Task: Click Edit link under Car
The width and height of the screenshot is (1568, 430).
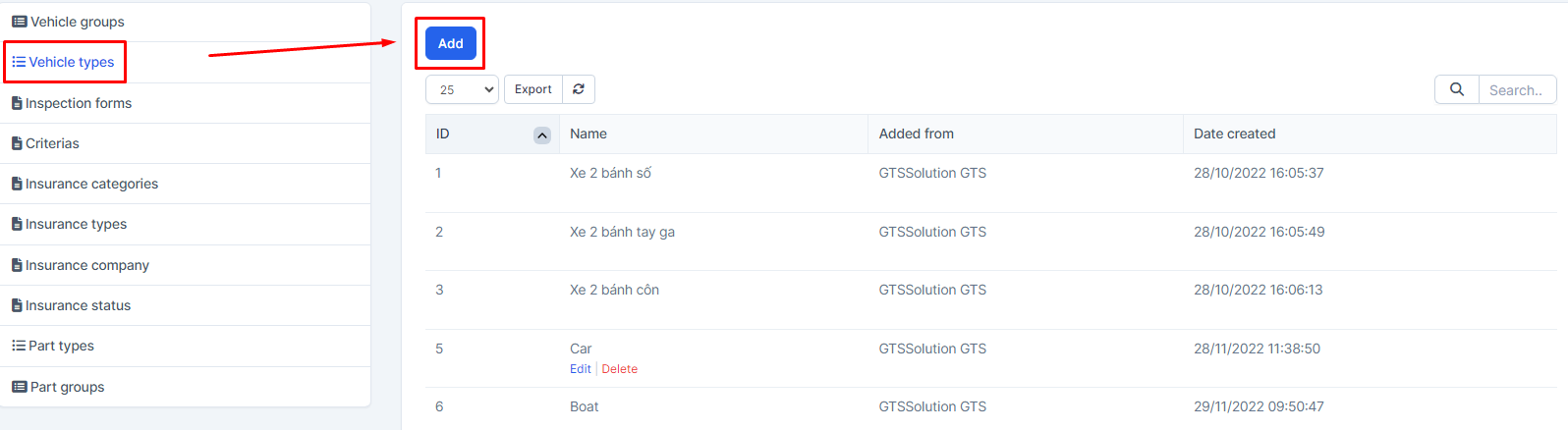Action: click(581, 369)
